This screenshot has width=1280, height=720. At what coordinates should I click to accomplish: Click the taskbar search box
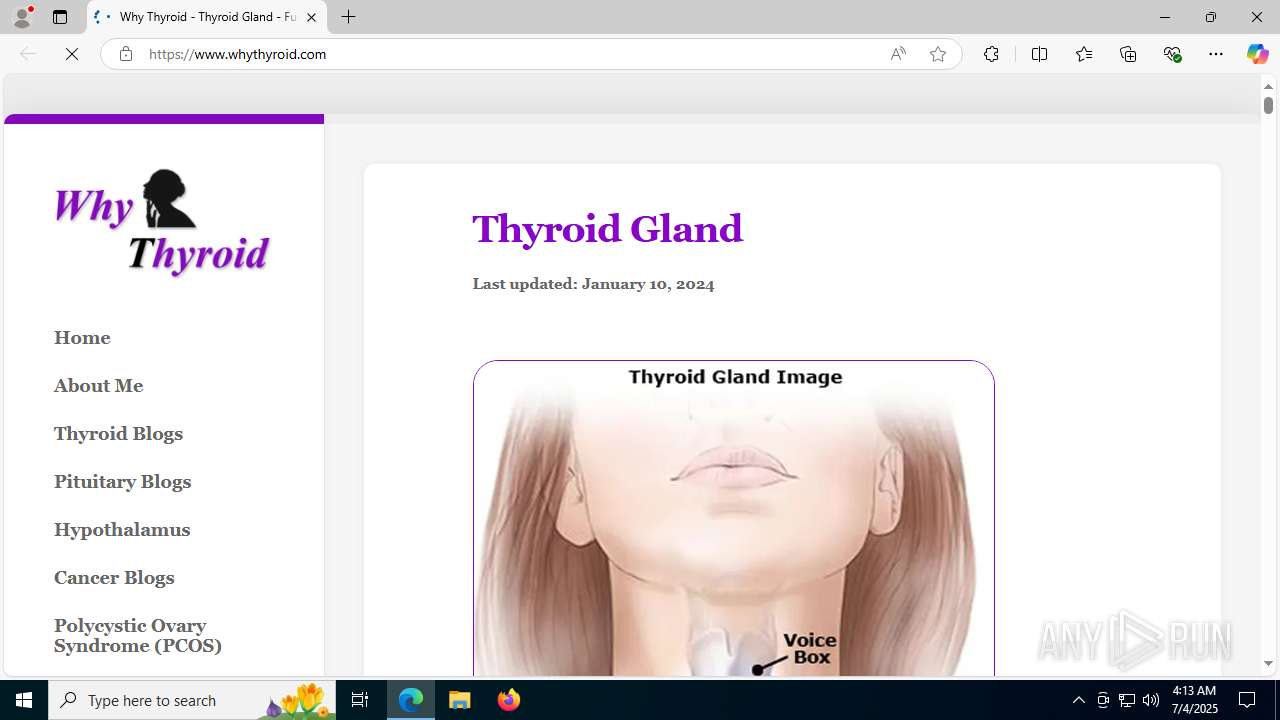(x=191, y=700)
